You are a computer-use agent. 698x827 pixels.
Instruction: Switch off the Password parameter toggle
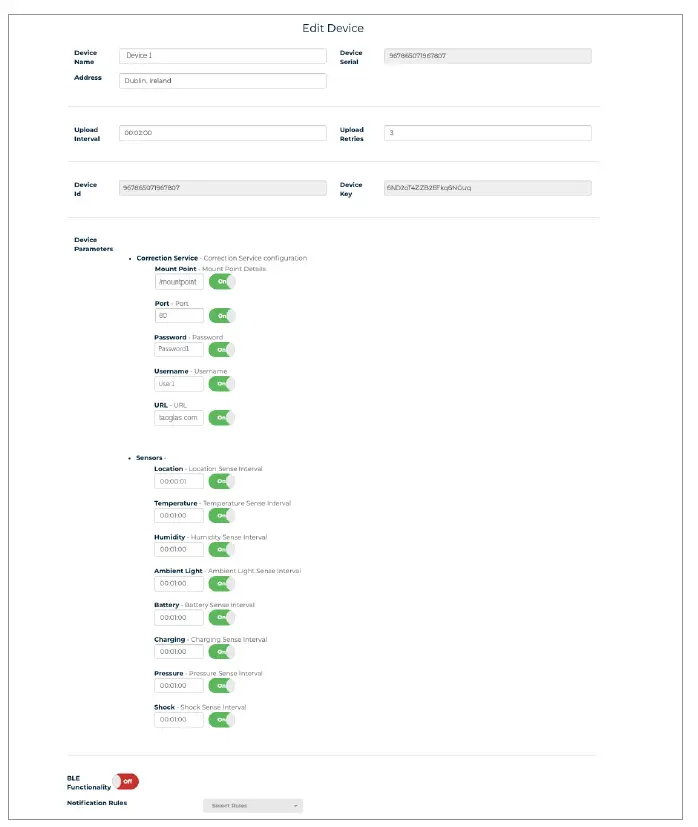(221, 350)
